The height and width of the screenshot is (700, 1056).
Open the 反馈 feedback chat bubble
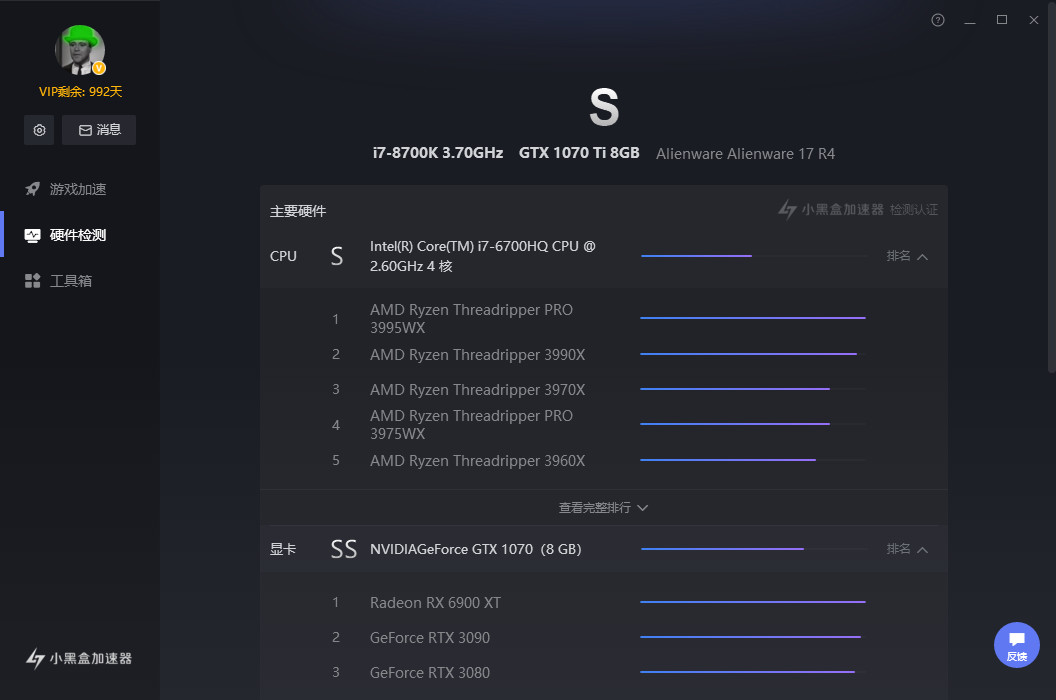click(x=1016, y=644)
